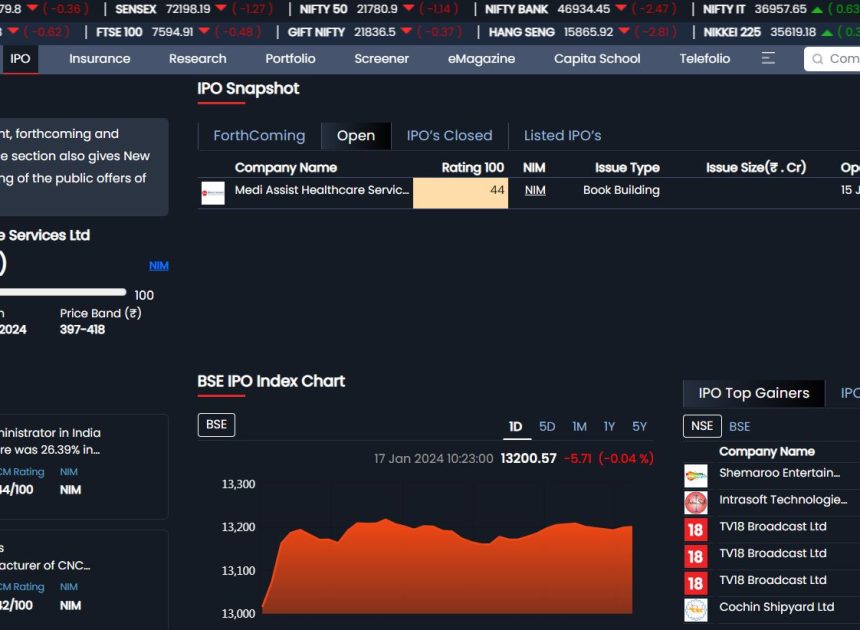Open Shemaroo Entertain… gainer row
Image resolution: width=860 pixels, height=630 pixels.
tap(772, 476)
